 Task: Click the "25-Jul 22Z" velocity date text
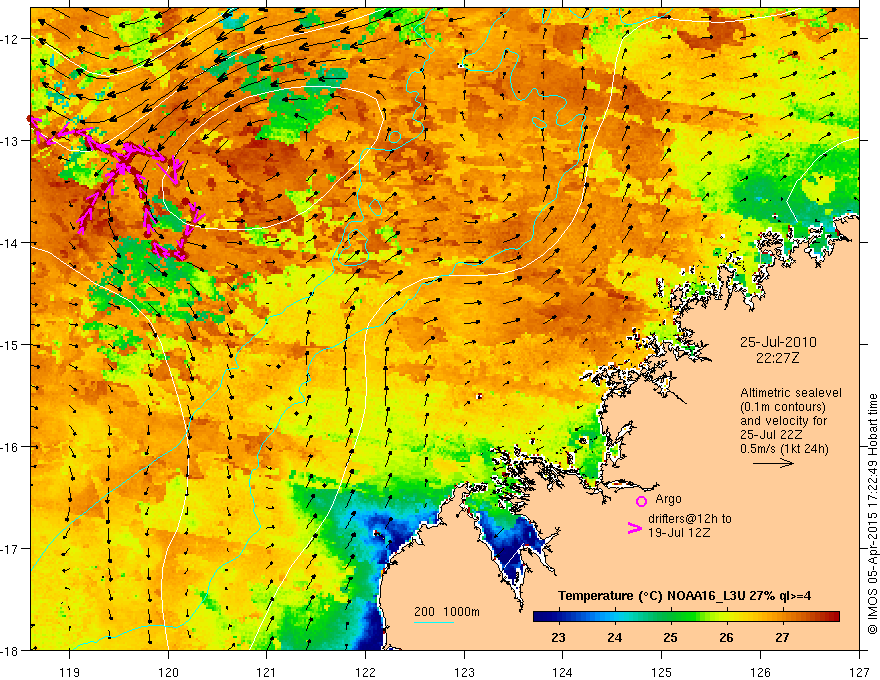(x=771, y=435)
